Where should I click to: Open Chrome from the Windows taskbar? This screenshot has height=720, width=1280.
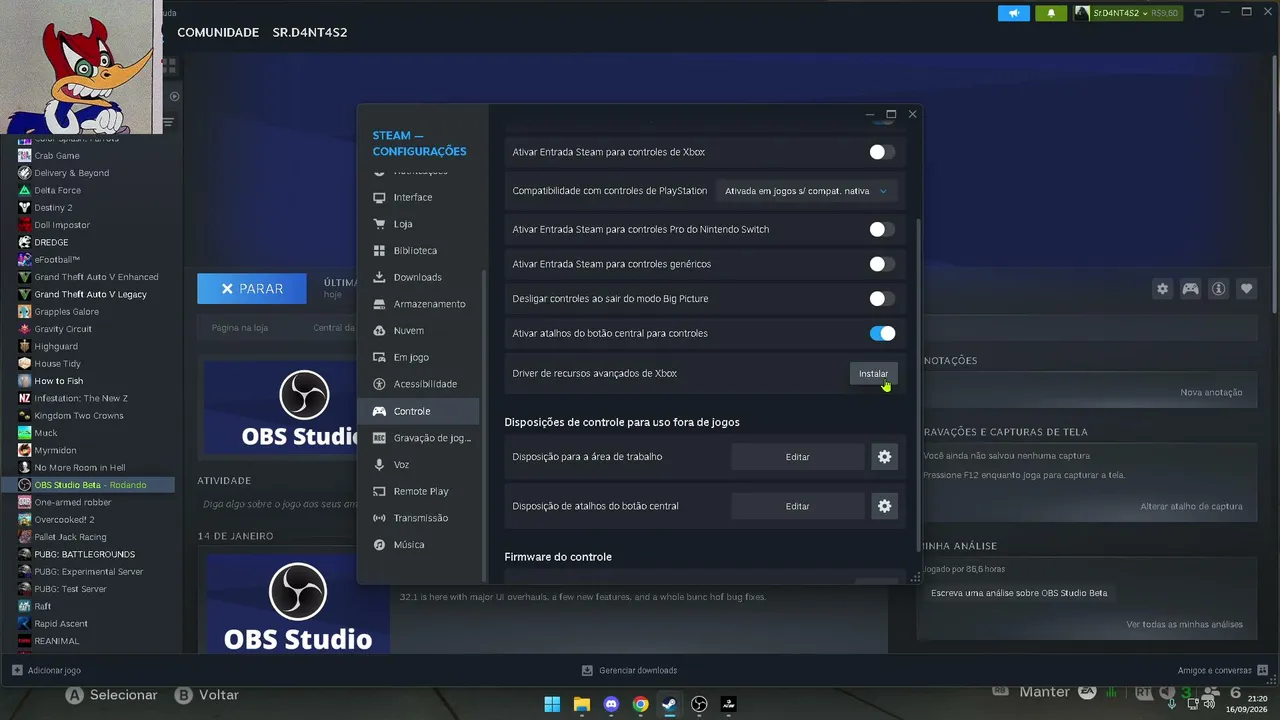pos(640,704)
